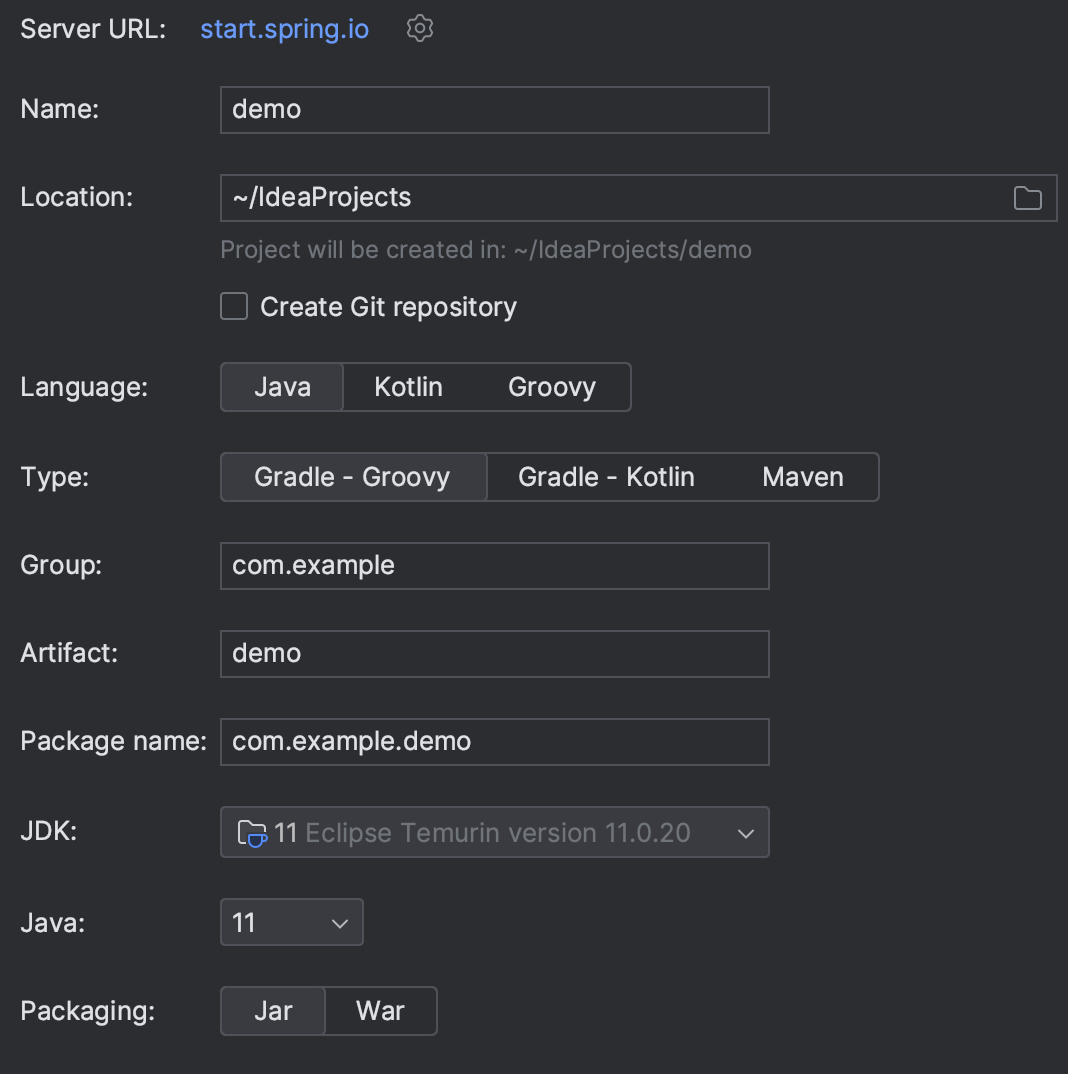Click the JDK Eclipse Temurin combo box
This screenshot has height=1074, width=1068.
(495, 832)
